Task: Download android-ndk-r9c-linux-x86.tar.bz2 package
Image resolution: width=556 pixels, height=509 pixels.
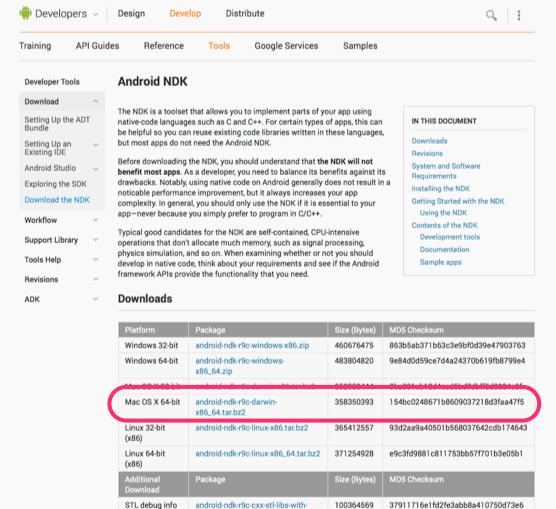Action: 252,428
